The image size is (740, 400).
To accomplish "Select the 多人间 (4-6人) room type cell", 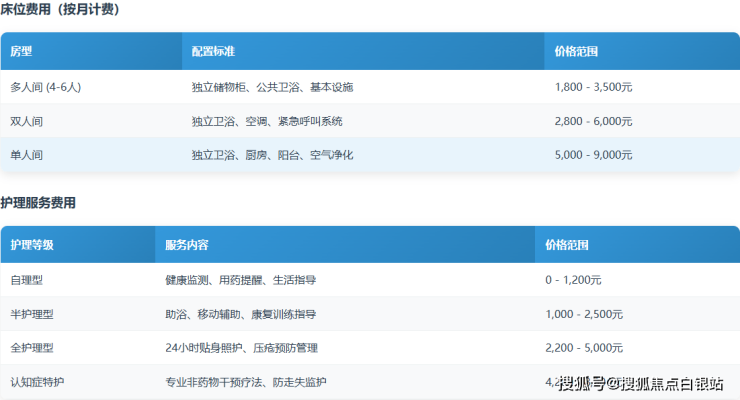I will coord(45,87).
